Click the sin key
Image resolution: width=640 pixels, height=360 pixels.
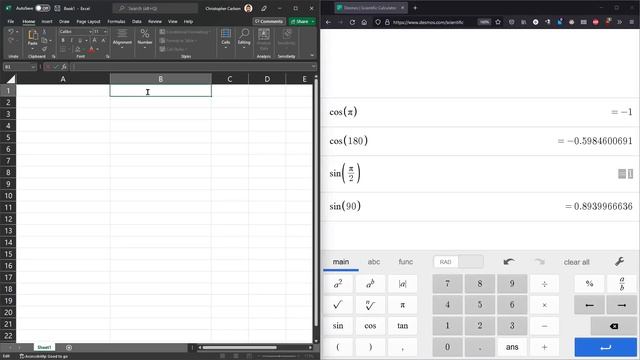(x=338, y=326)
